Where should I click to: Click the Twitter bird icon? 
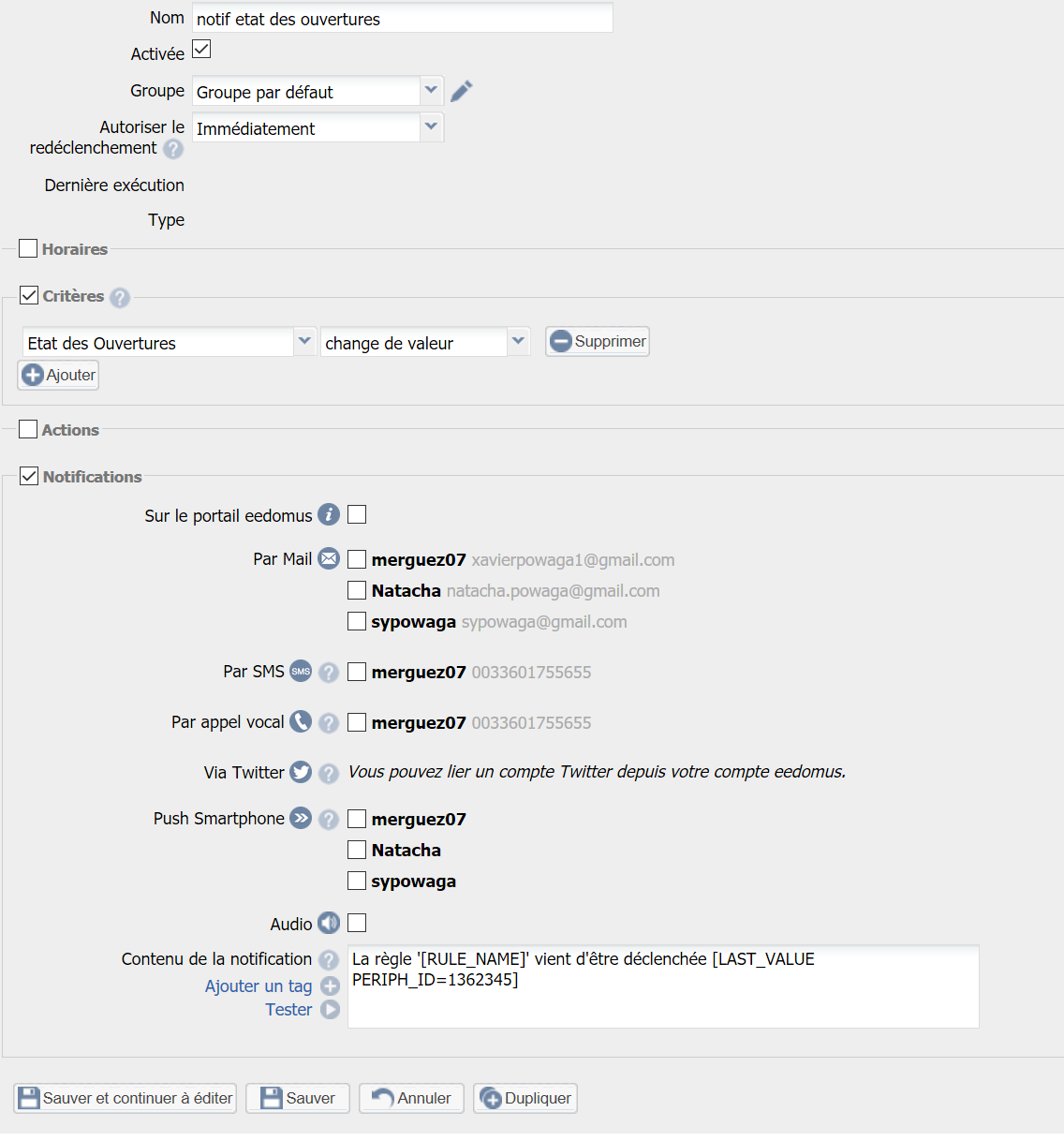pos(301,772)
